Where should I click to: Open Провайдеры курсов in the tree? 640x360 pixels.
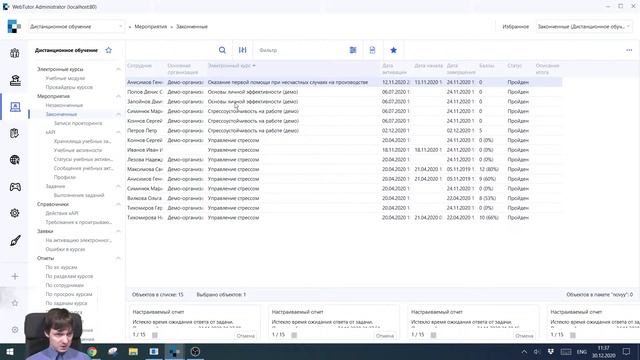tap(69, 87)
